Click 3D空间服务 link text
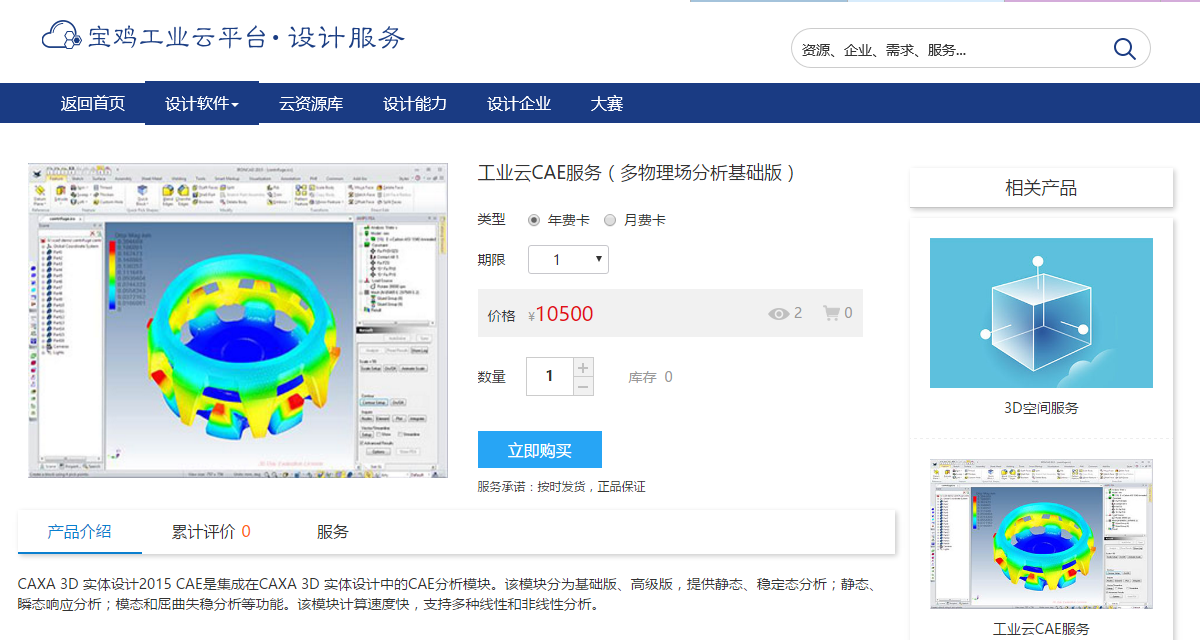1200x640 pixels. click(1041, 408)
